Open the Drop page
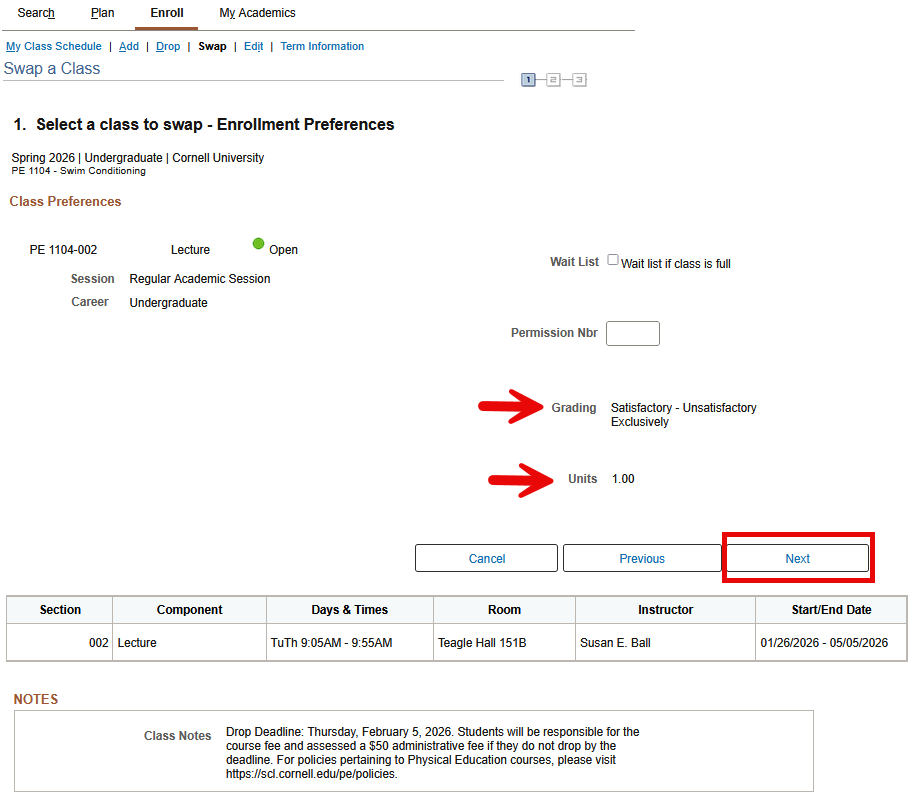The width and height of the screenshot is (912, 800). tap(168, 46)
